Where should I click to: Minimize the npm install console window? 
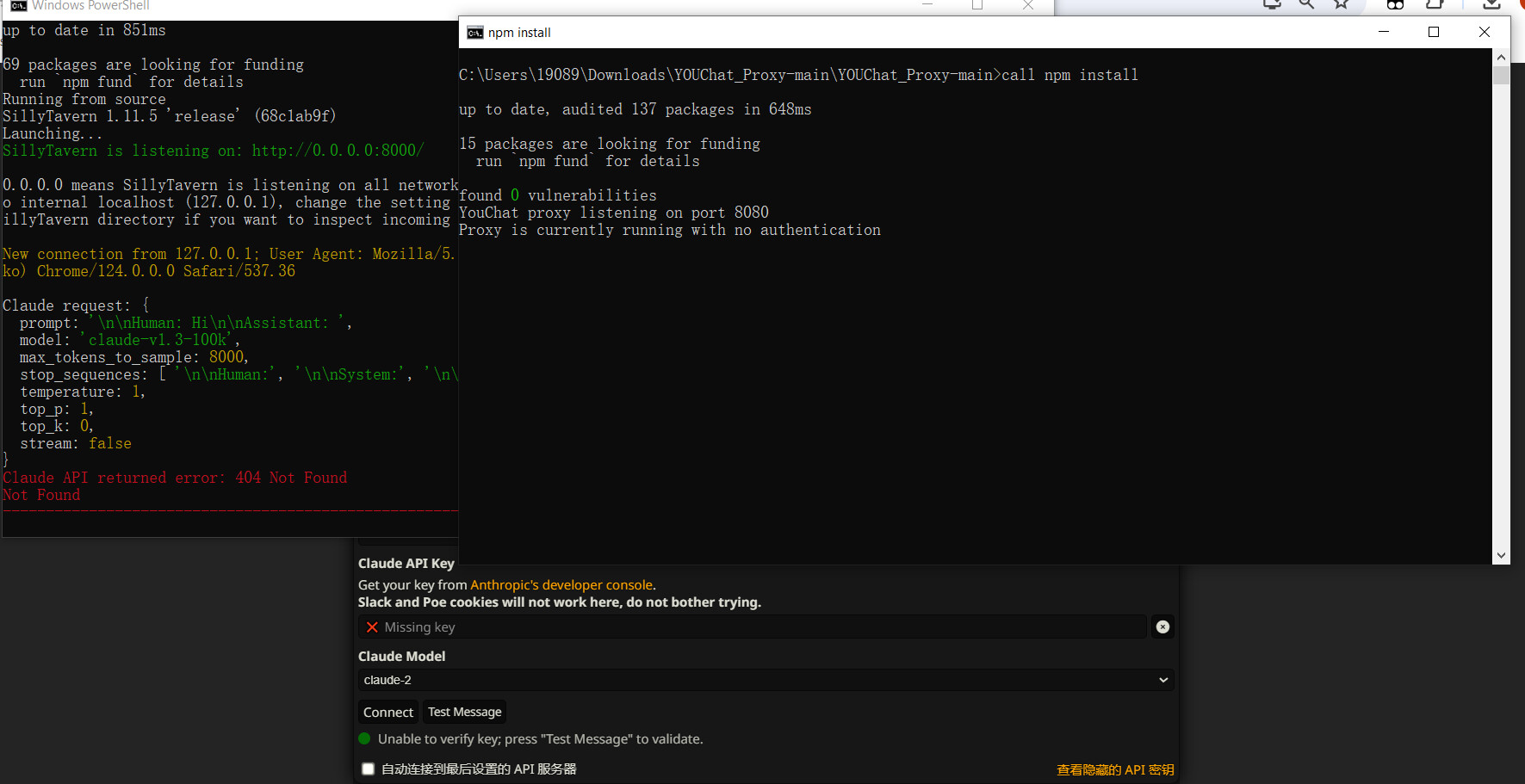(1384, 32)
